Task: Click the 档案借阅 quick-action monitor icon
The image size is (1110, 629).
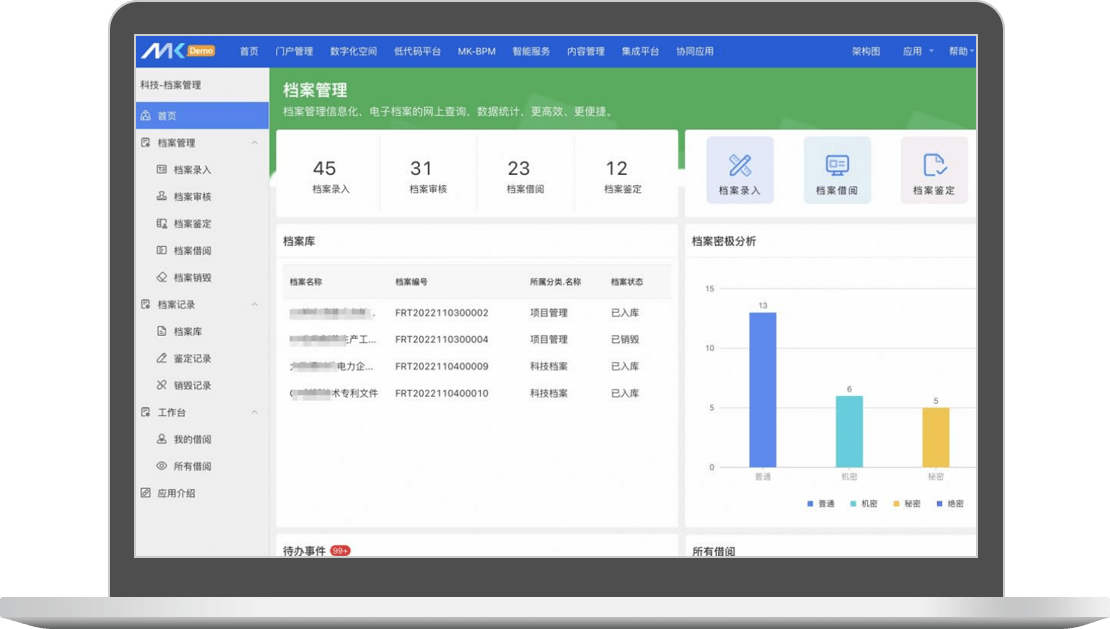Action: click(837, 165)
